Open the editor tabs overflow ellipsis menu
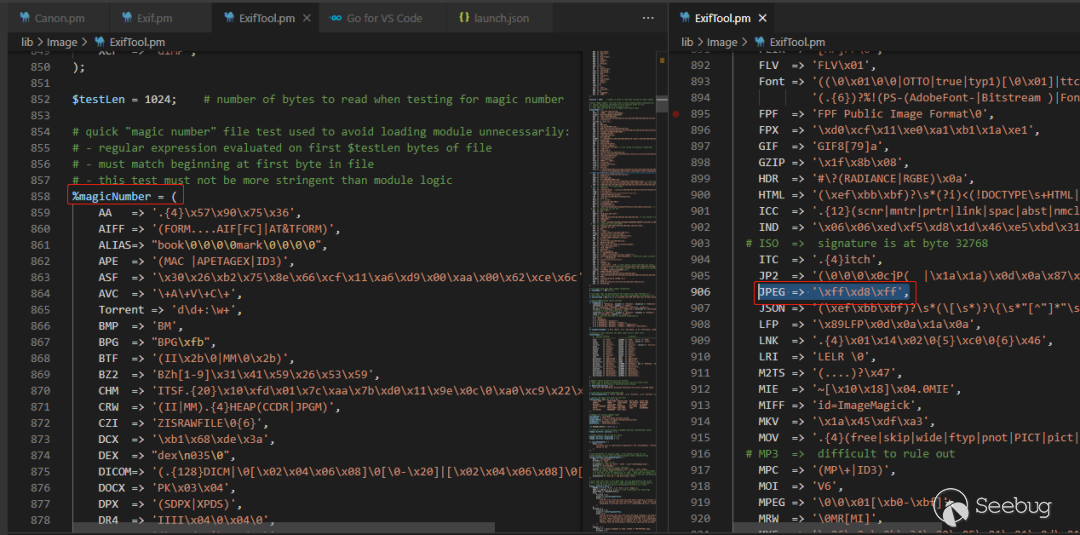The width and height of the screenshot is (1080, 535). pos(648,18)
